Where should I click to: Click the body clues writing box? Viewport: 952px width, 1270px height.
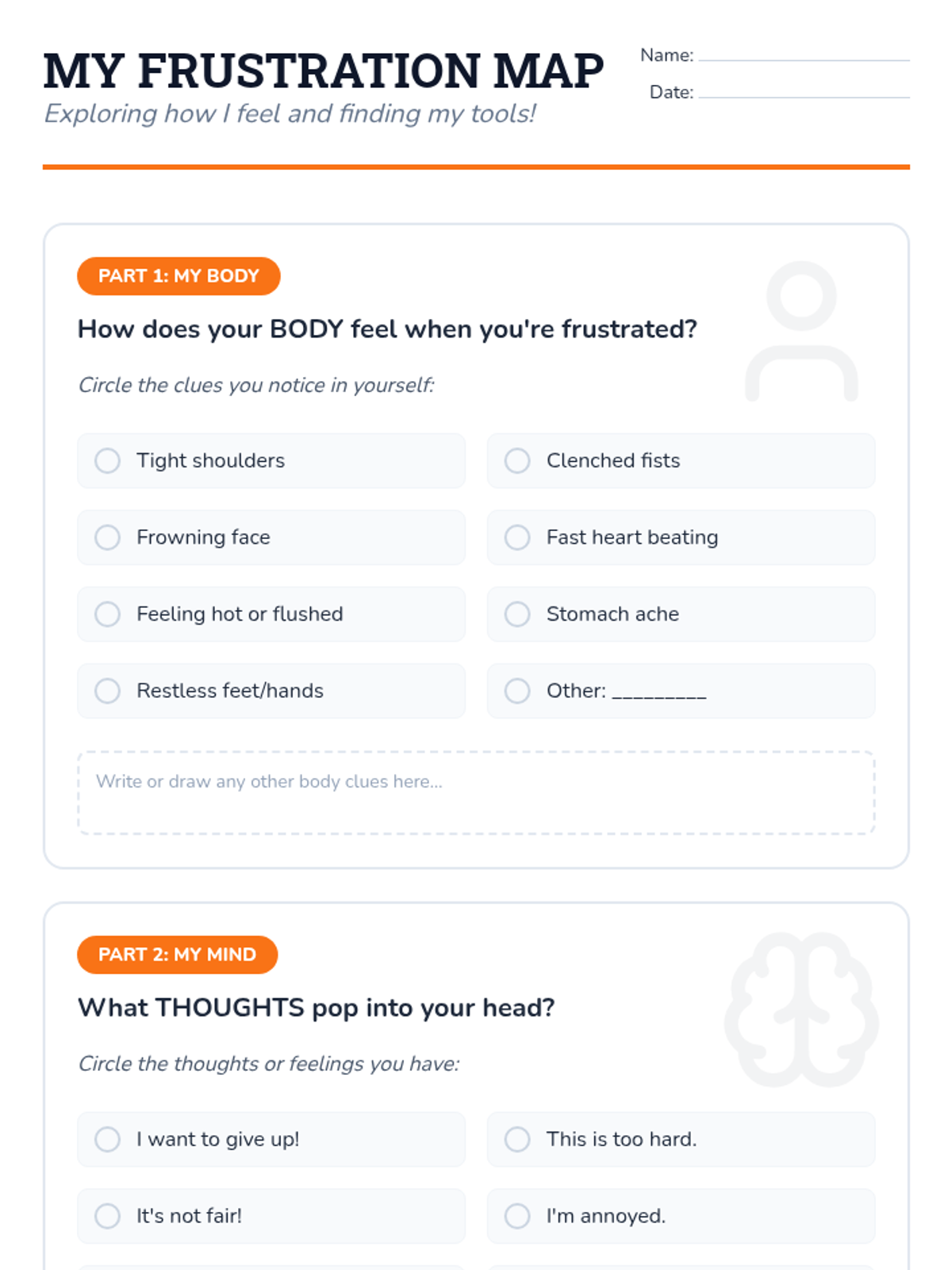pyautogui.click(x=476, y=792)
